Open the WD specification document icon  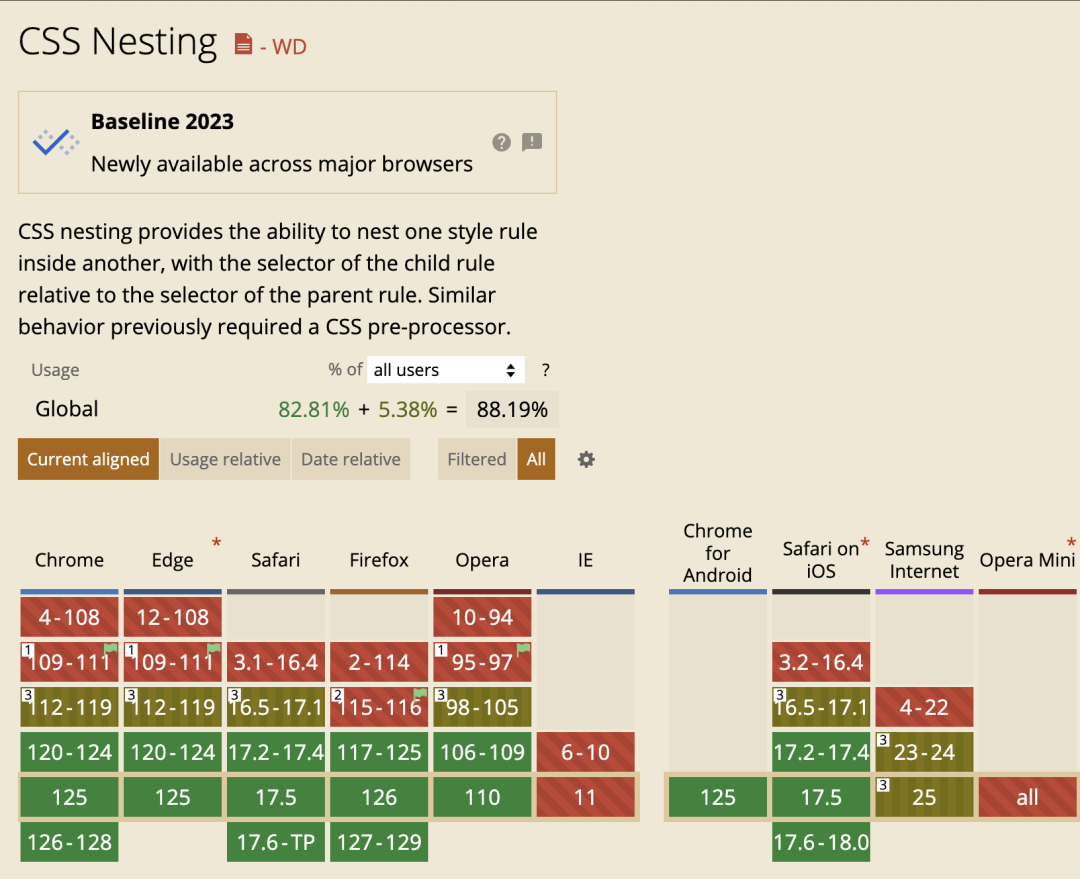pos(243,43)
